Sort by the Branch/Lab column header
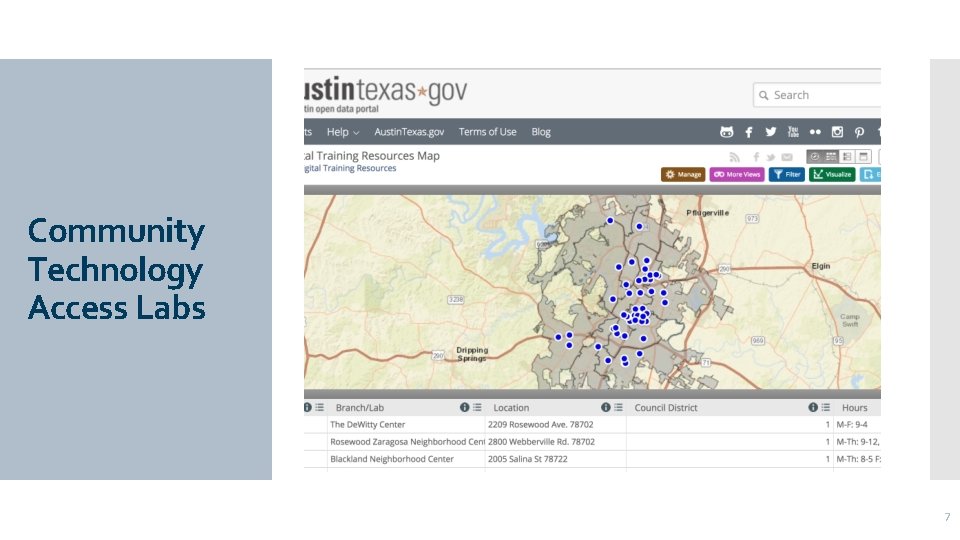960x540 pixels. [359, 408]
